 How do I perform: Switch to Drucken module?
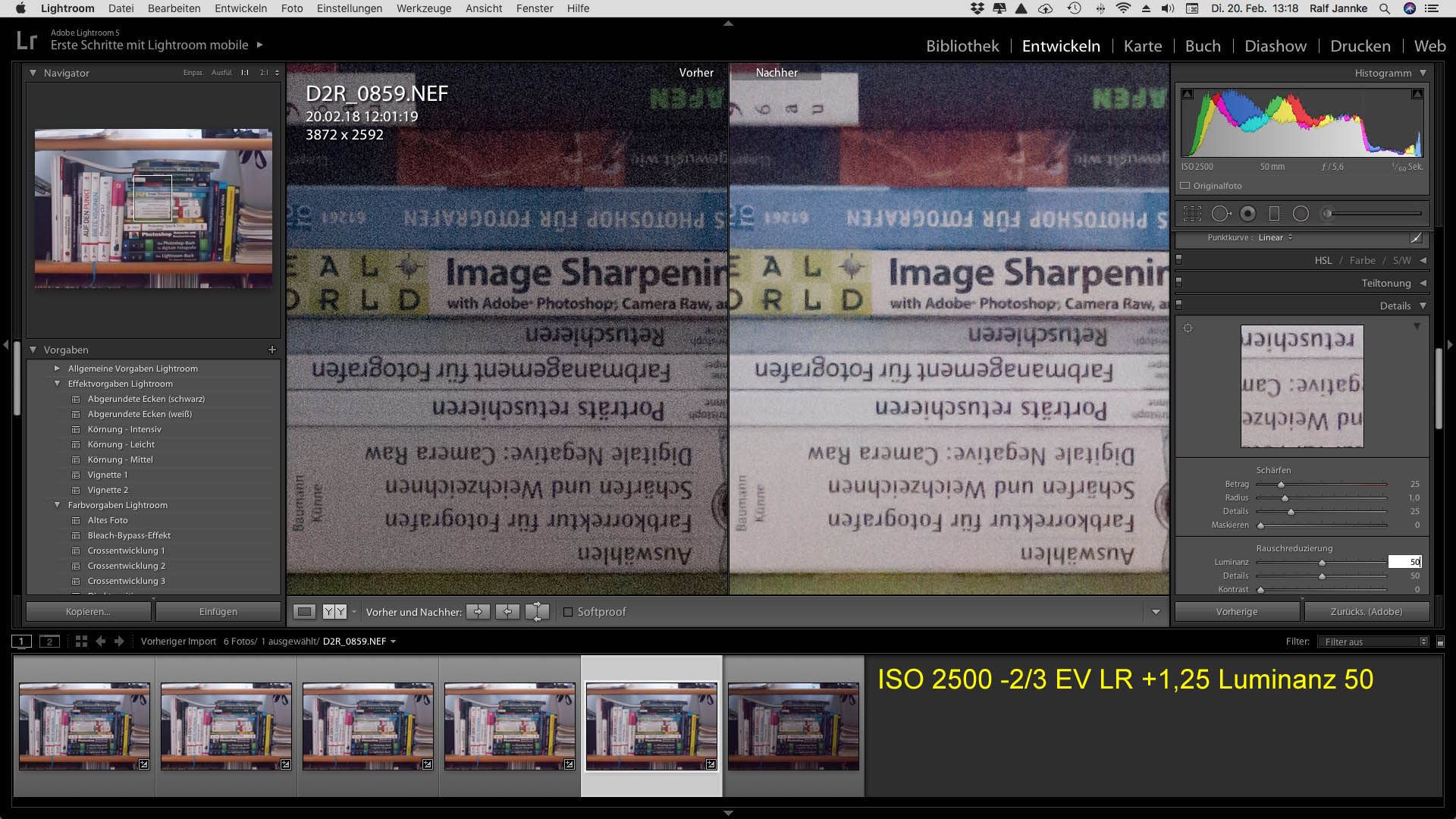point(1360,45)
